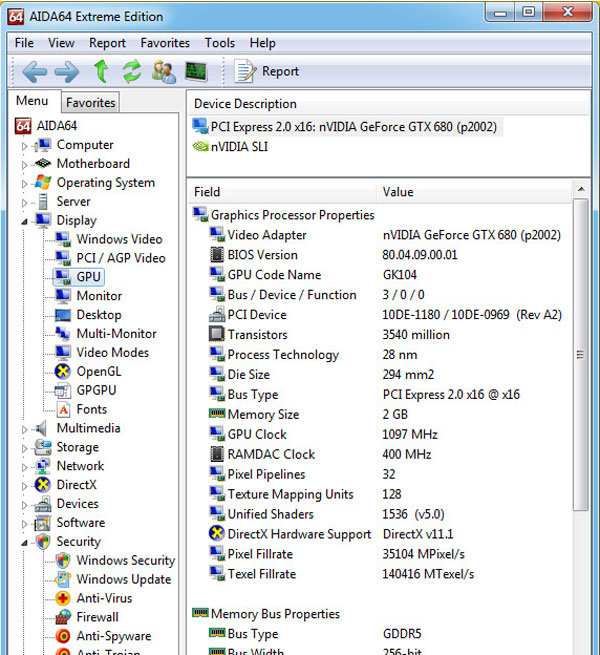Click the GPU Code Name value GK104
Viewport: 600px width, 655px height.
pos(400,275)
